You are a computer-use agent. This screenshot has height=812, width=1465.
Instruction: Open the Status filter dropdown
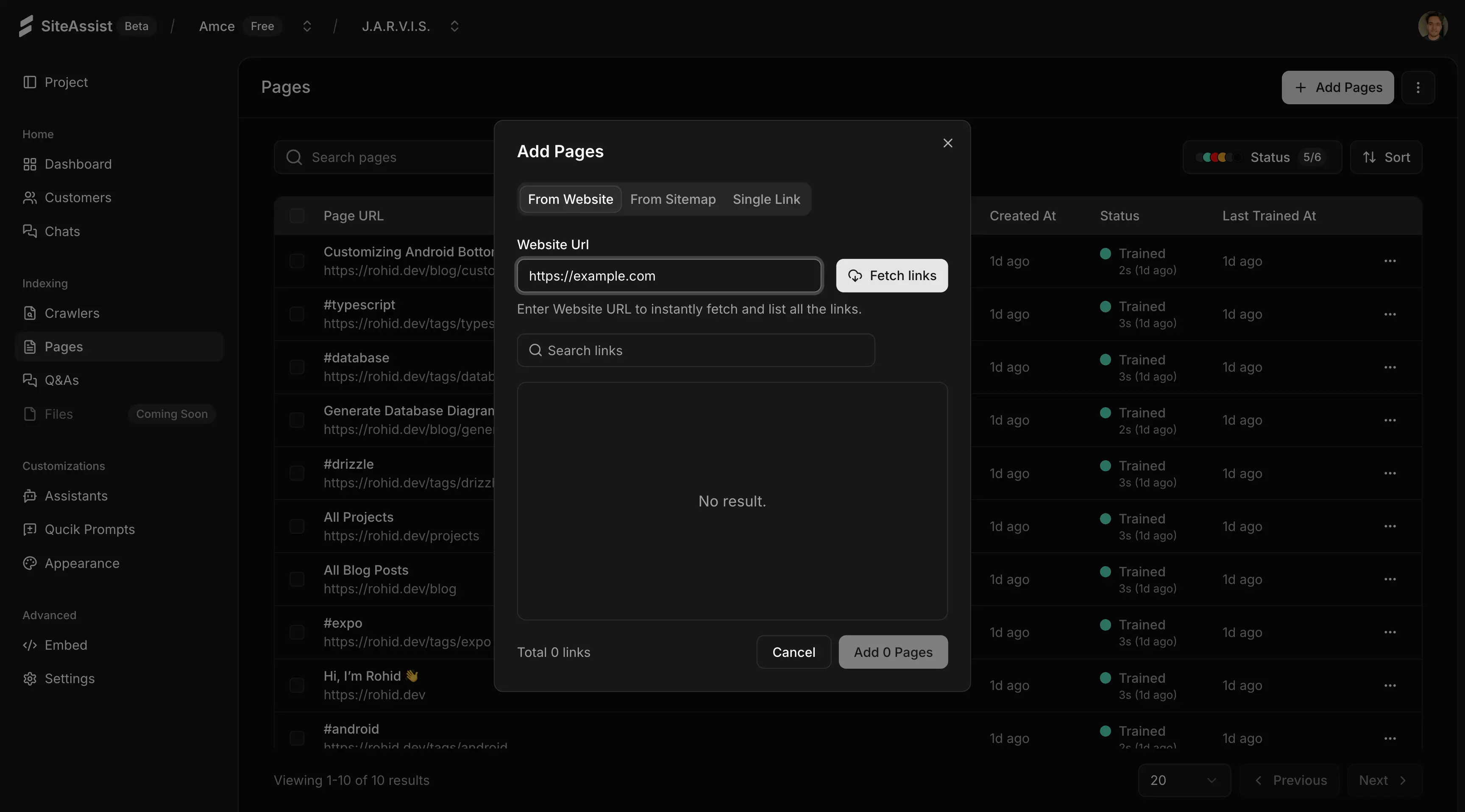(1262, 158)
